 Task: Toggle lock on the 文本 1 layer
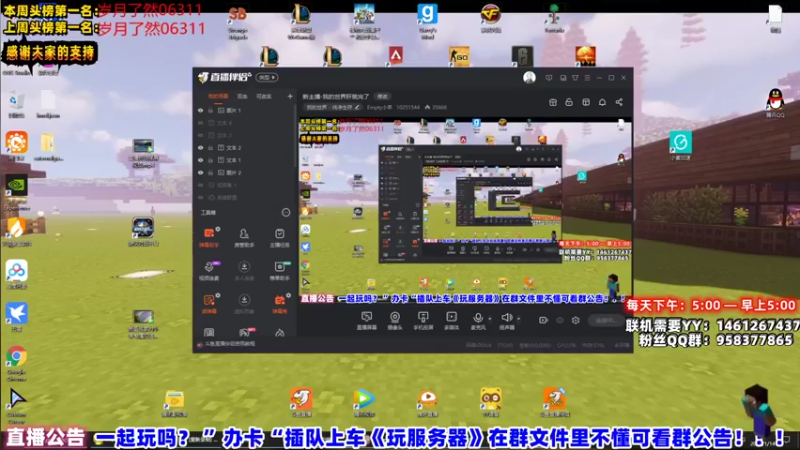tap(210, 160)
